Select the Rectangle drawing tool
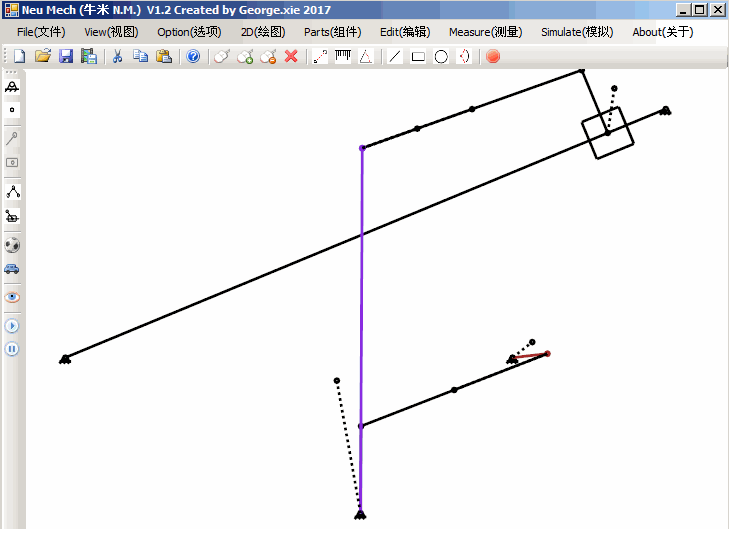Screen dimensions: 732x534 [x=418, y=57]
